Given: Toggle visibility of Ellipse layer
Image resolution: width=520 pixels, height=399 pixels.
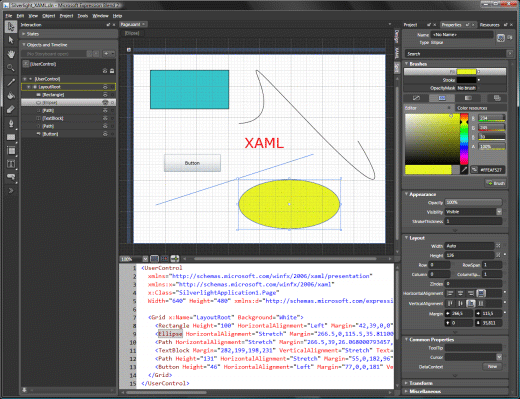Looking at the screenshot, I should 105,102.
